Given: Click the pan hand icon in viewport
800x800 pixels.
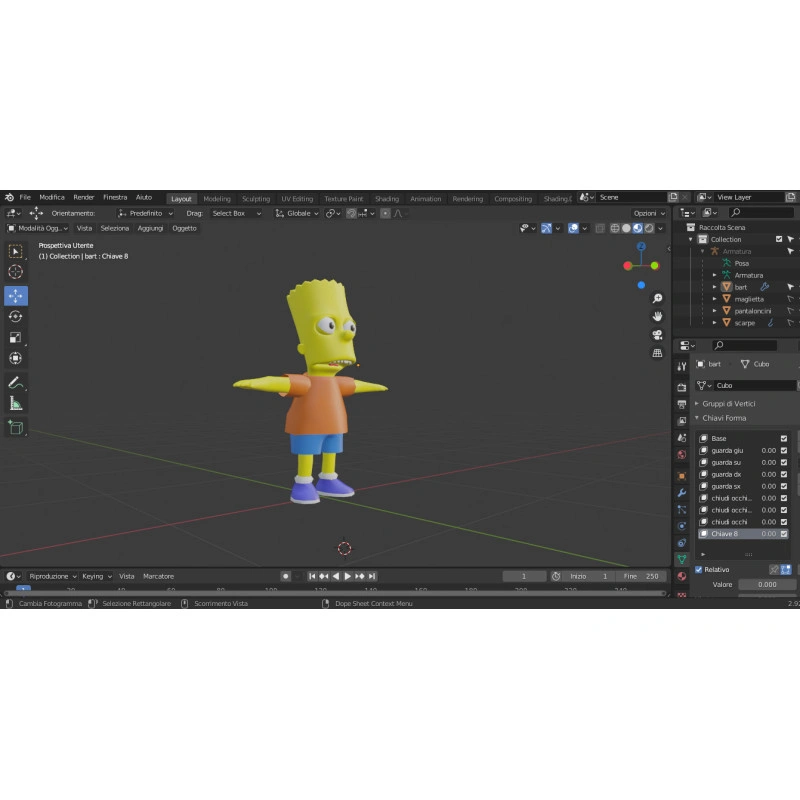Looking at the screenshot, I should coord(657,316).
